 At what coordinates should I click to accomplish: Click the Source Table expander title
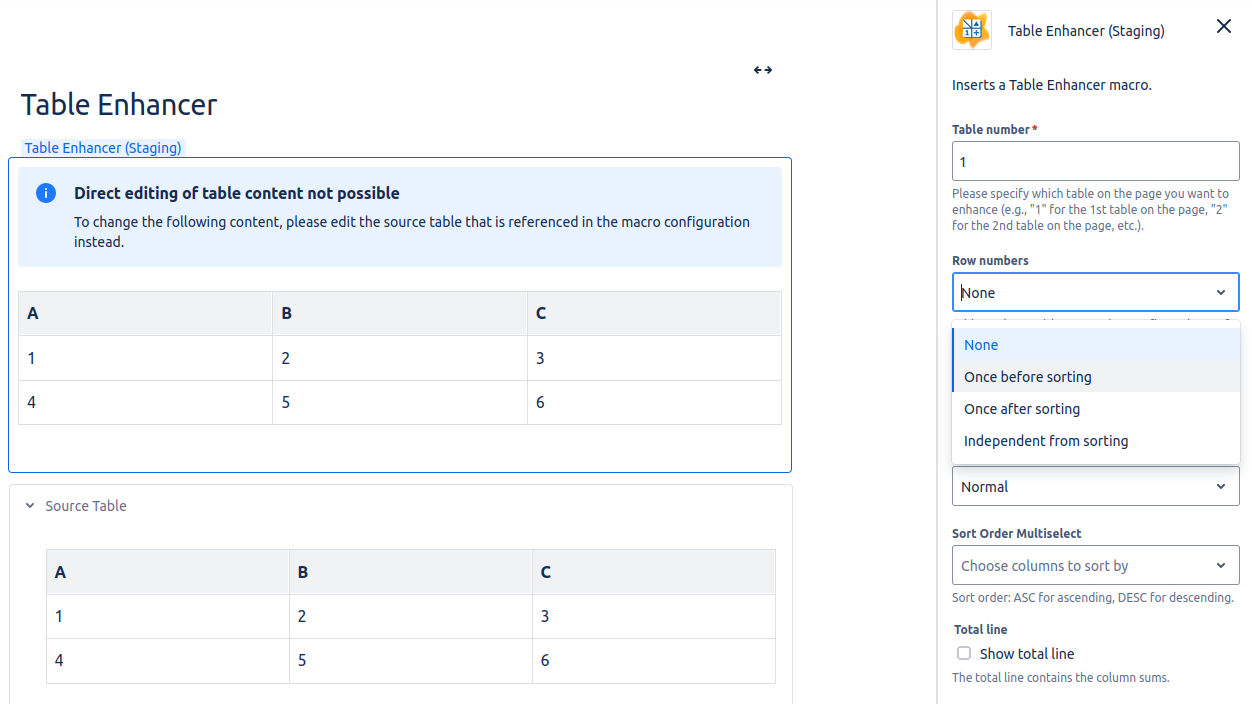[86, 506]
